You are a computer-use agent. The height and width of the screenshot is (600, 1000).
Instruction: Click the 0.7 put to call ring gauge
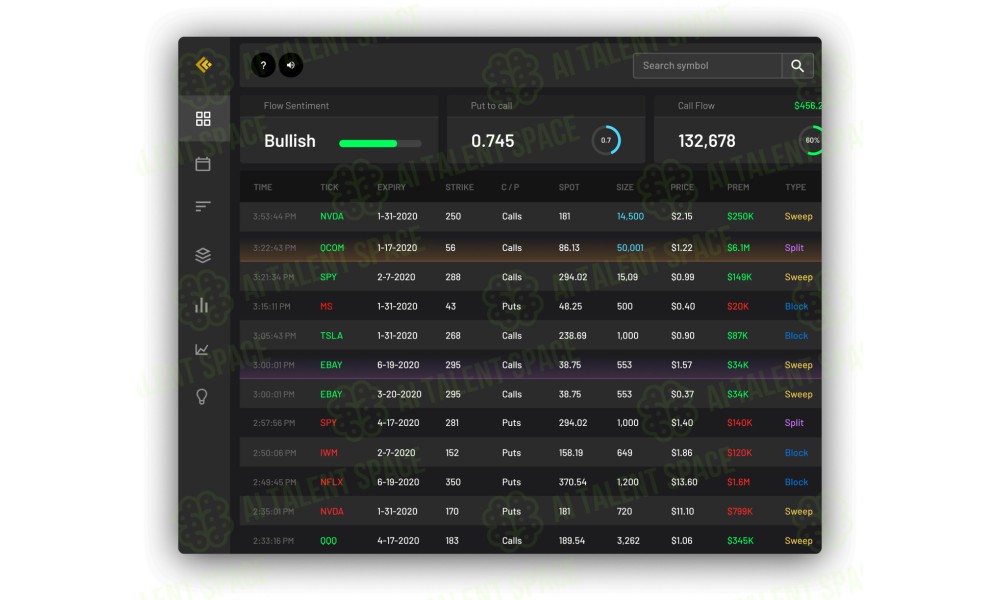tap(606, 140)
